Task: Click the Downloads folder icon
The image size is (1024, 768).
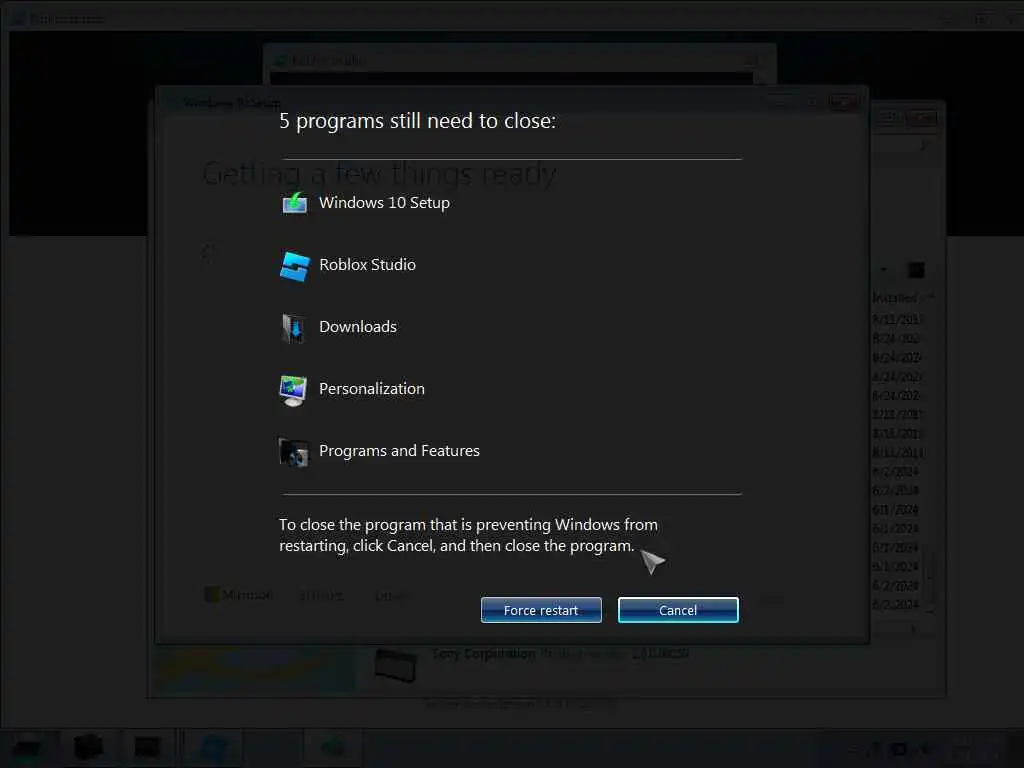Action: (294, 328)
